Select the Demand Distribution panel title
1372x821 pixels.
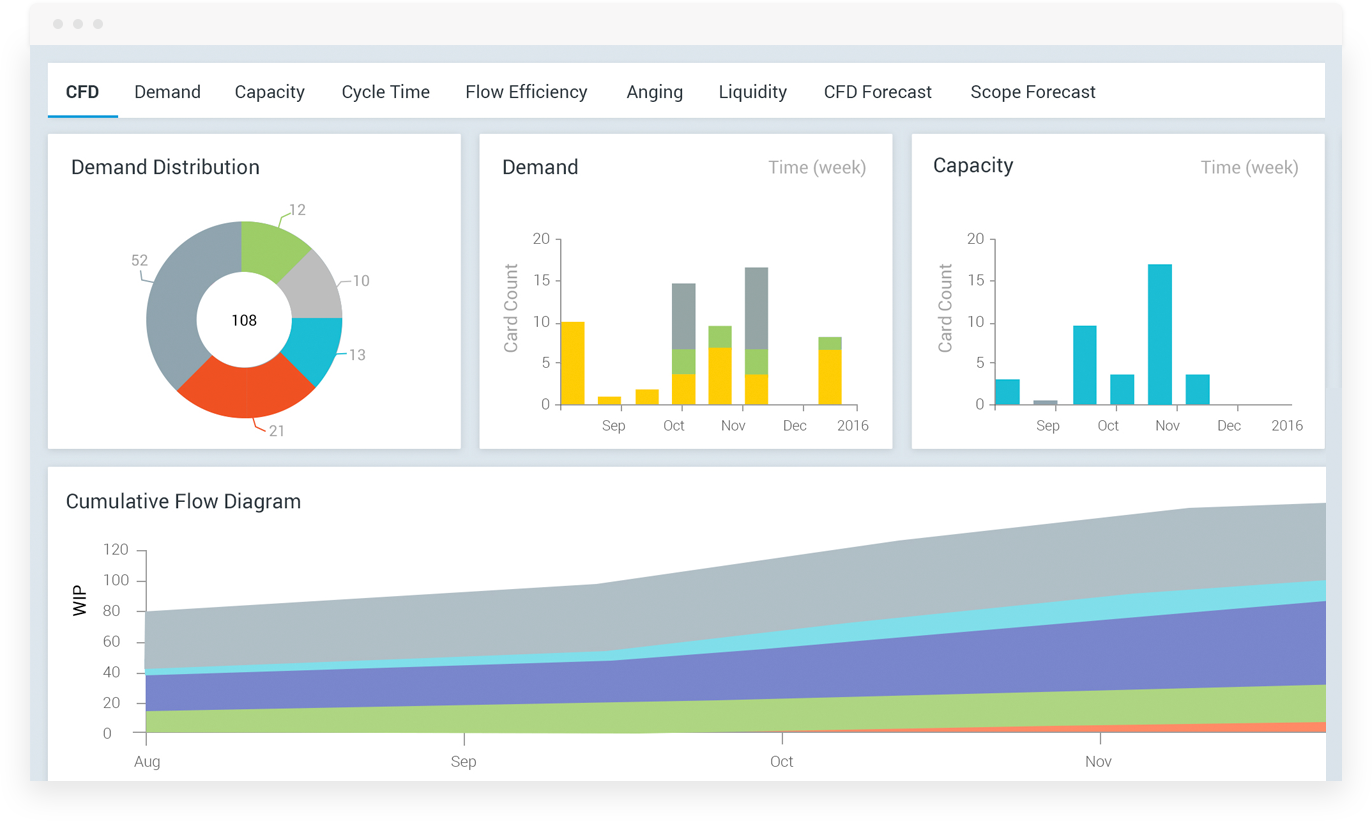[165, 167]
